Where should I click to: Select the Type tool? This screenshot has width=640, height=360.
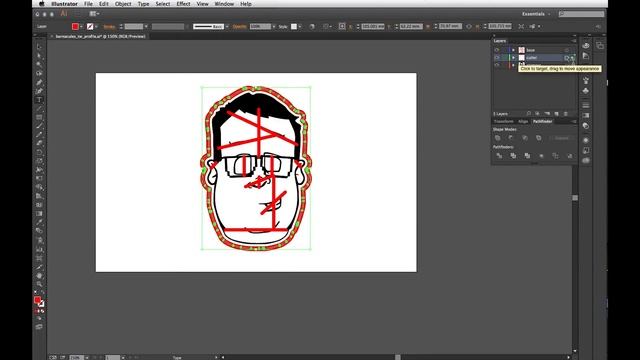39,100
